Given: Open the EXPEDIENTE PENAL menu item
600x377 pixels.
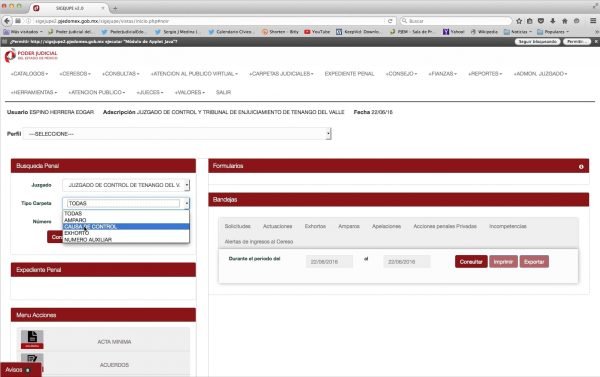Looking at the screenshot, I should click(x=349, y=73).
